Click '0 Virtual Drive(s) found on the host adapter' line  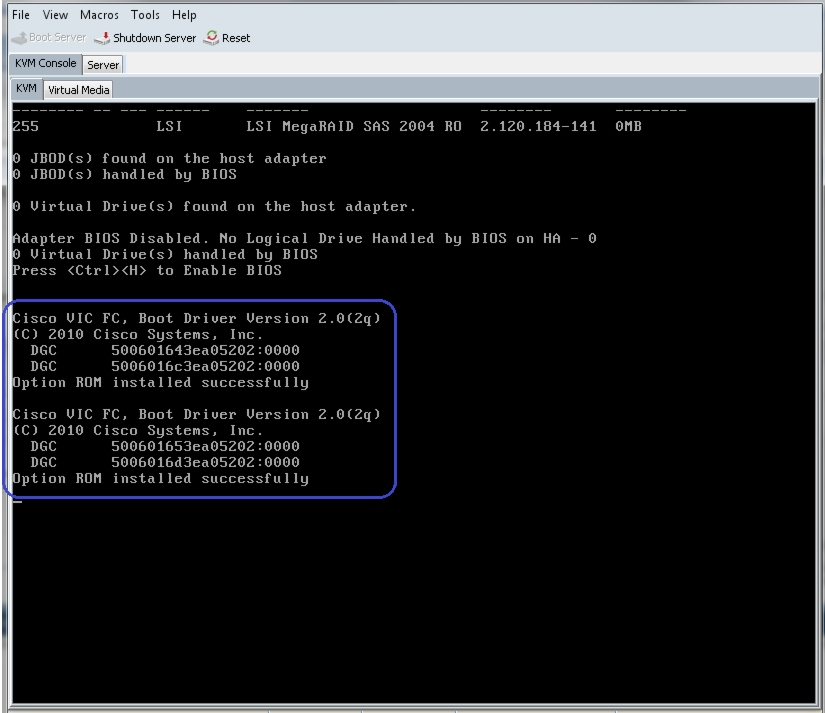pos(214,206)
